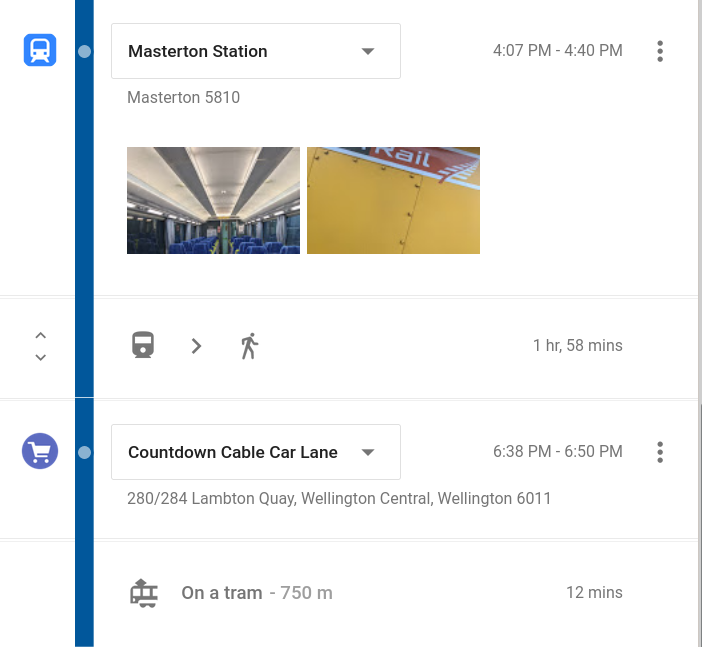Click the walking person icon in the travel segment
702x647 pixels.
(x=250, y=346)
